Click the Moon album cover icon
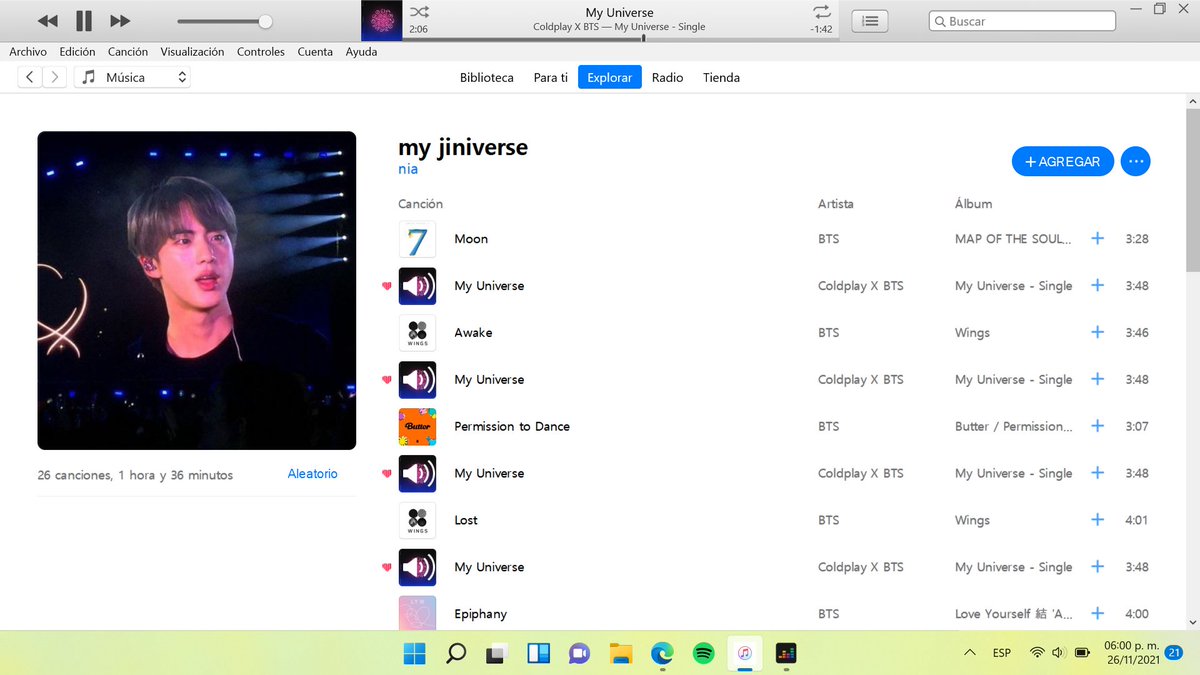The width and height of the screenshot is (1200, 675). pos(417,239)
